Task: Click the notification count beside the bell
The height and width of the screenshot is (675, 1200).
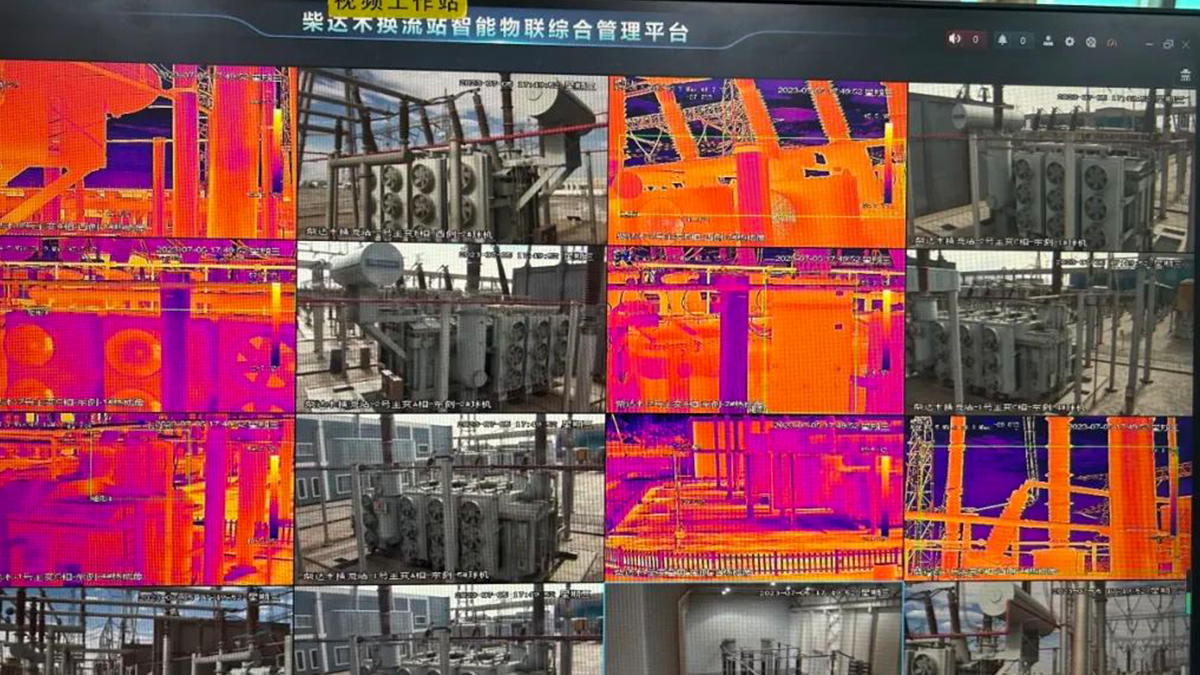Action: click(x=1022, y=40)
